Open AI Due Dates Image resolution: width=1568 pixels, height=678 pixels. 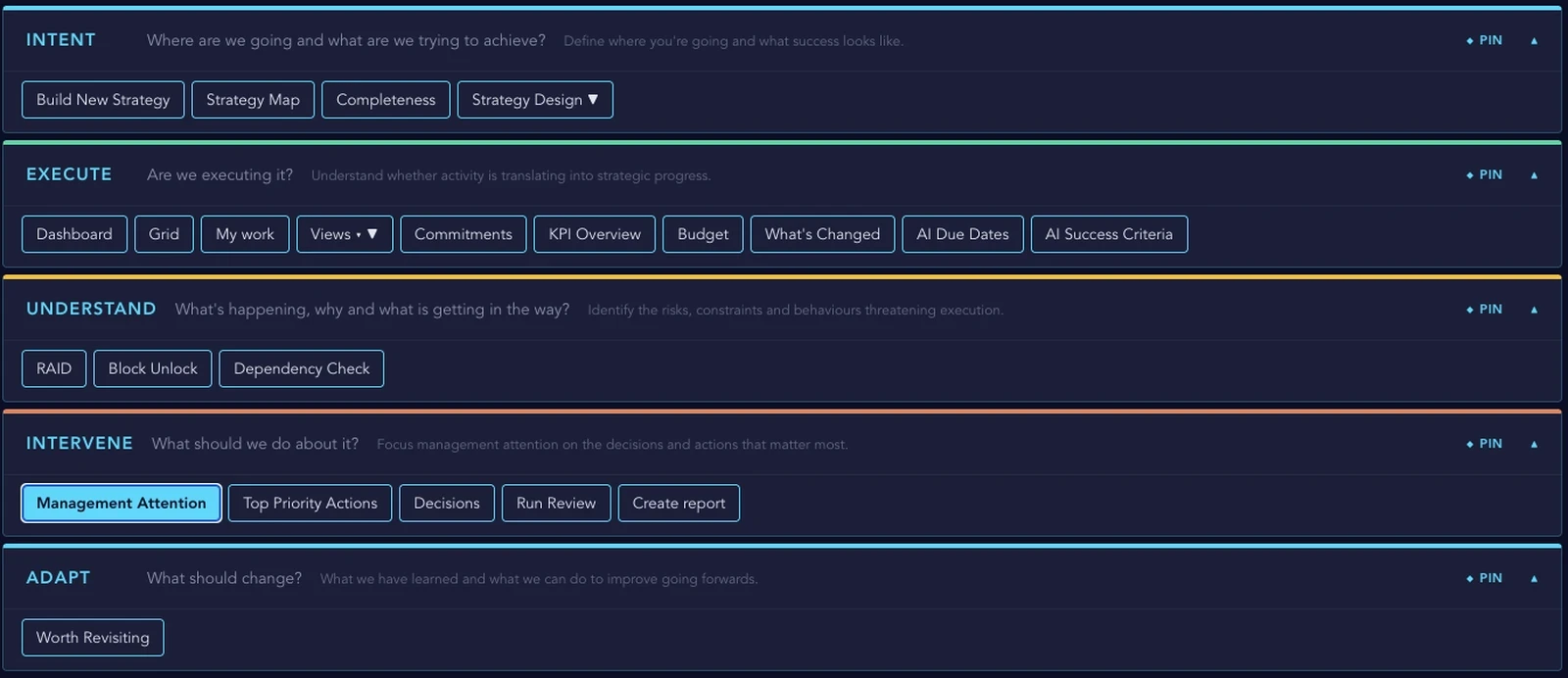pyautogui.click(x=962, y=234)
